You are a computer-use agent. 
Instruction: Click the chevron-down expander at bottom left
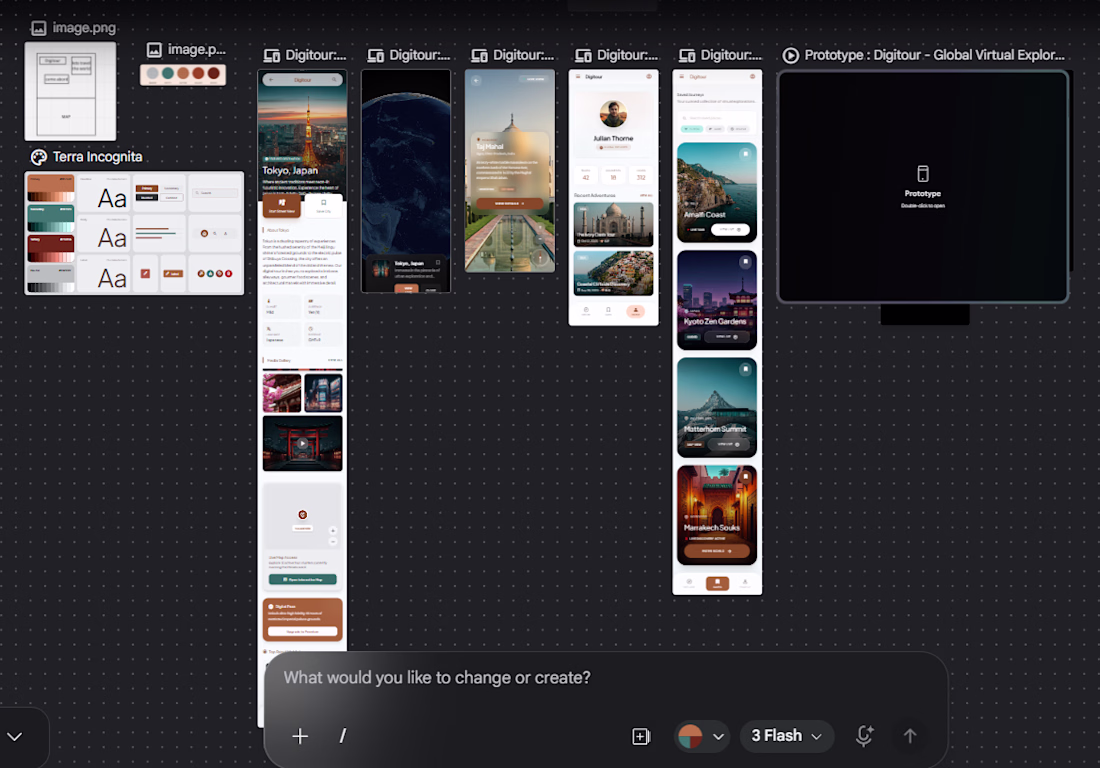15,736
